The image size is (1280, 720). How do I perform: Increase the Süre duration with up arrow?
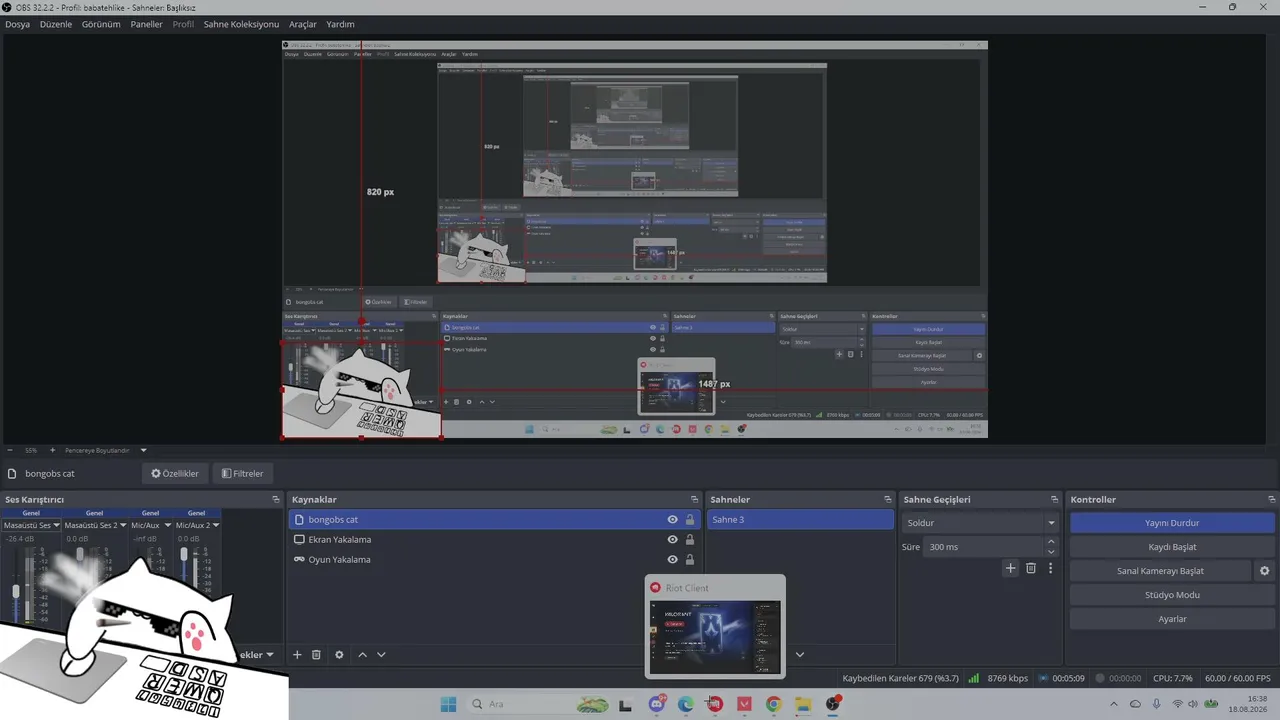pyautogui.click(x=1051, y=542)
